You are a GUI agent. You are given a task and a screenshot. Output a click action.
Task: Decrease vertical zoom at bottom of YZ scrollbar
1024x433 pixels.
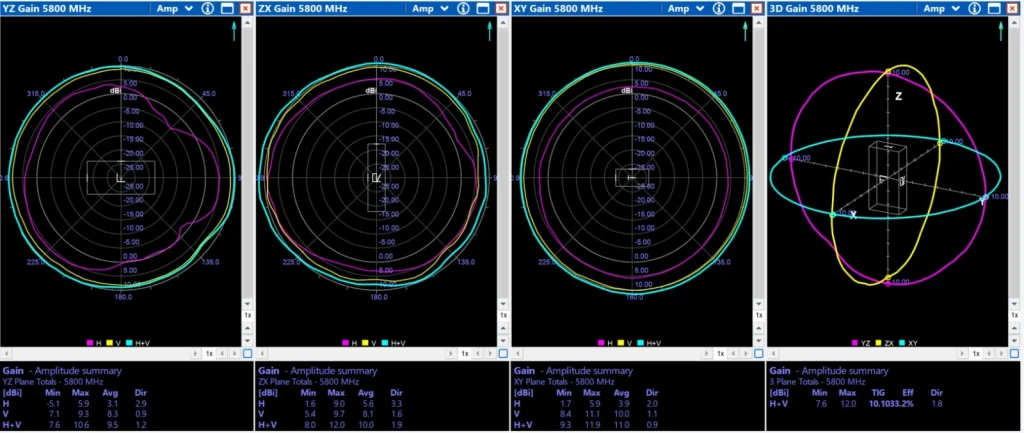(x=248, y=340)
